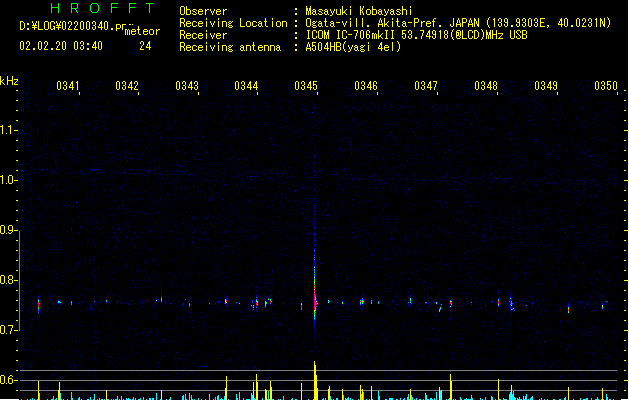Click the 0.7 kHz axis label
Viewport: 629px width, 400px height.
[8, 330]
